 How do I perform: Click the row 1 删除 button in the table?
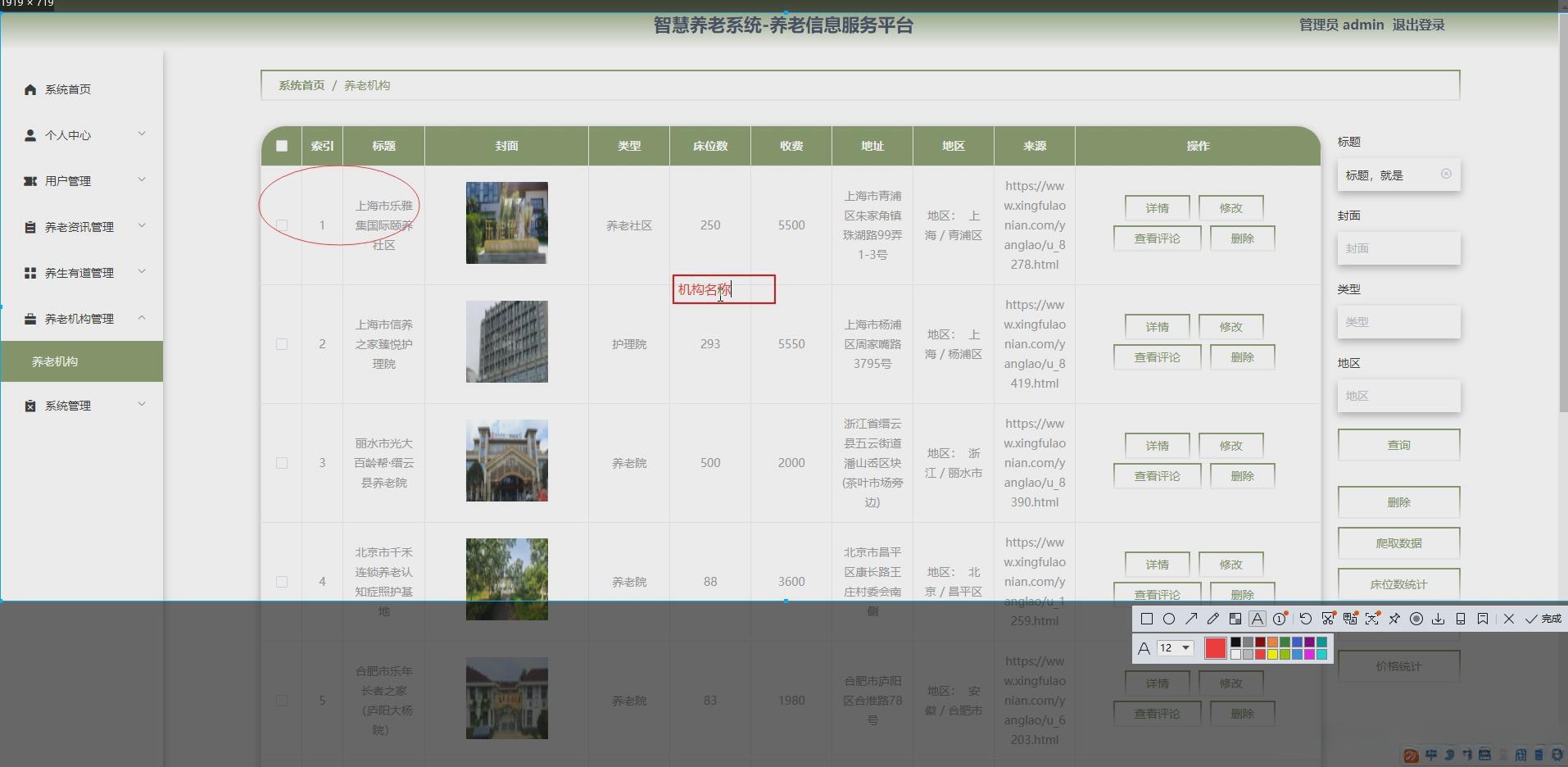point(1243,238)
